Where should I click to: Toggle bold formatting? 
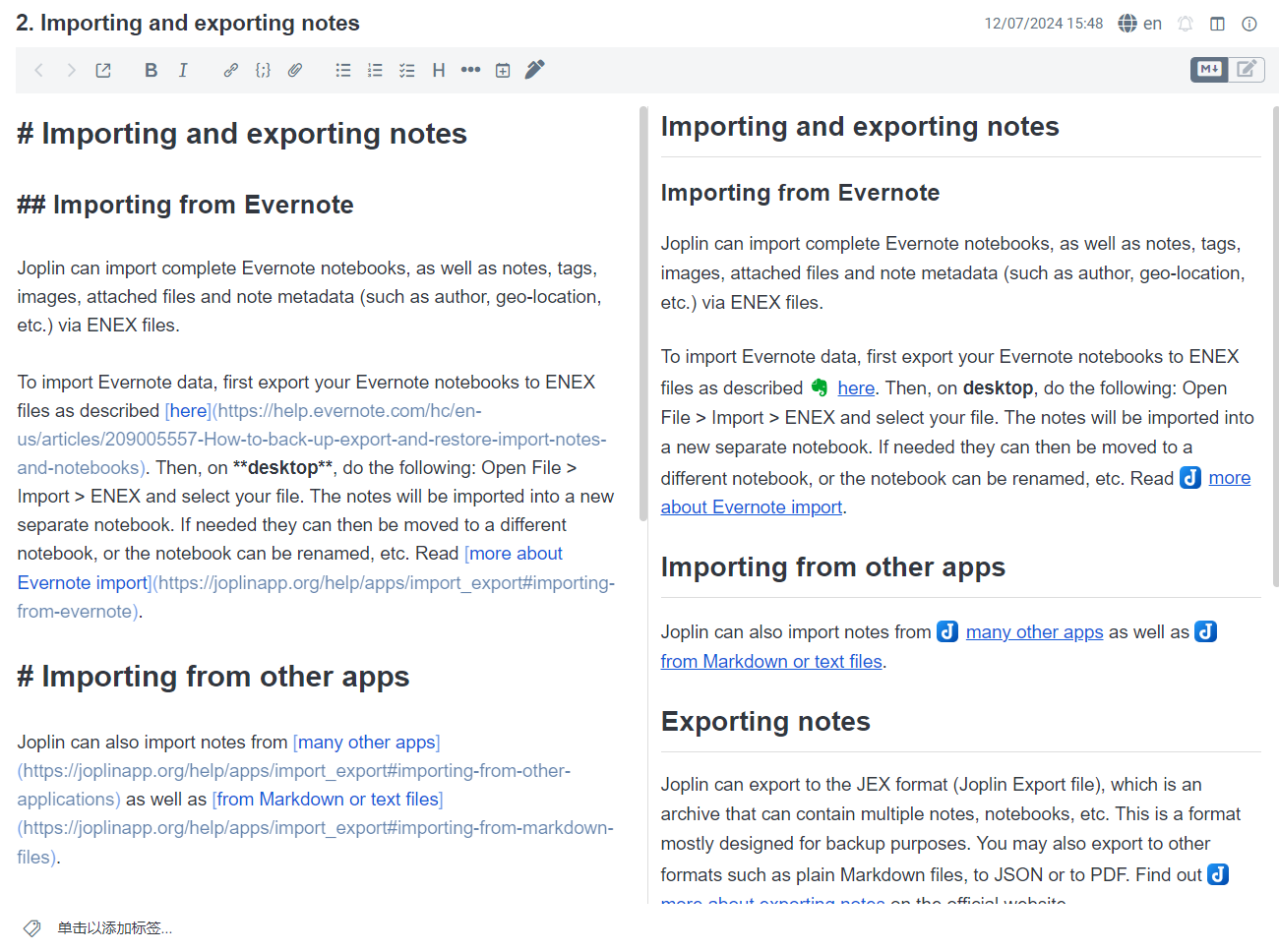pyautogui.click(x=151, y=70)
